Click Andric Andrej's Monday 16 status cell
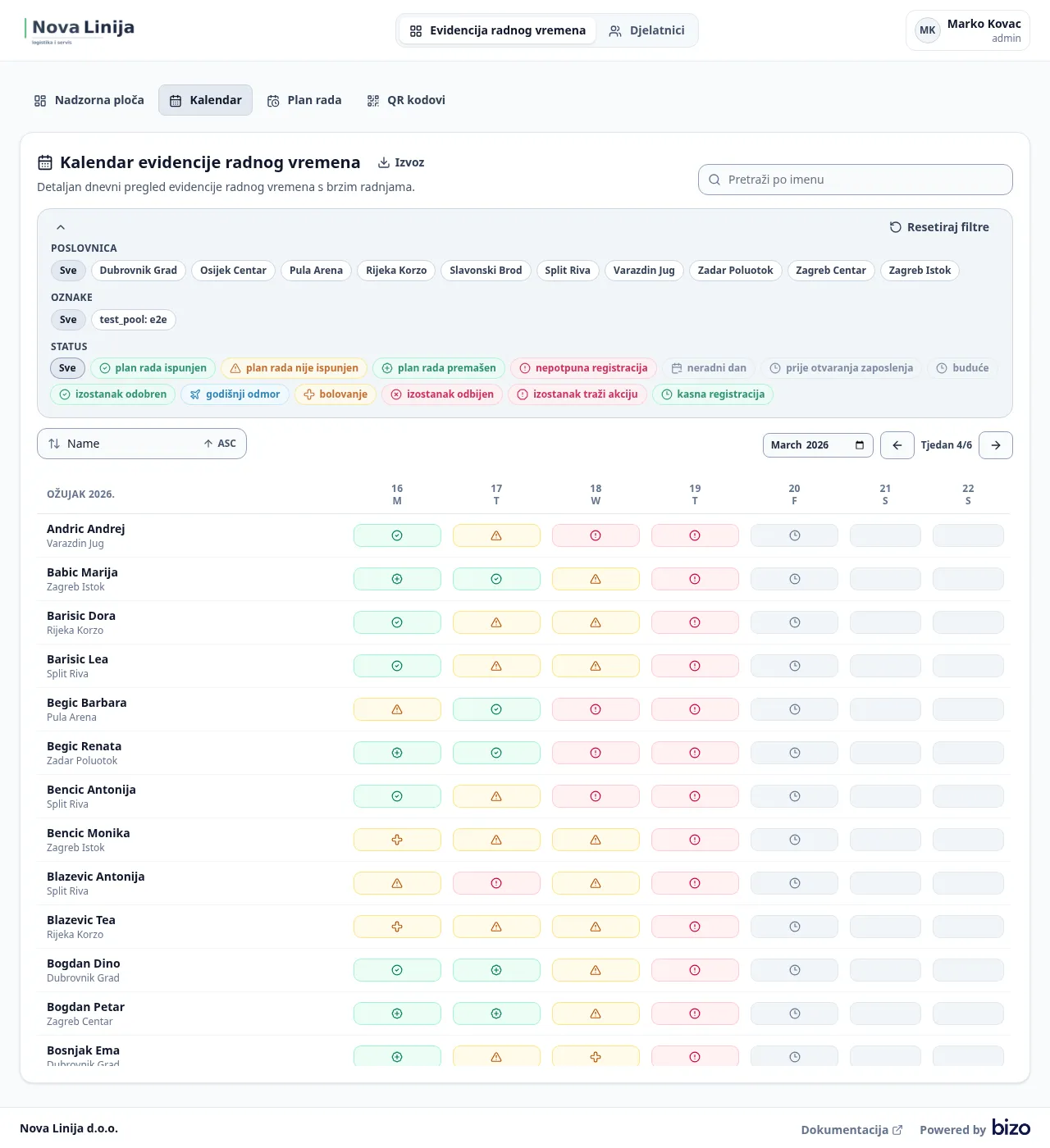The height and width of the screenshot is (1148, 1050). (397, 535)
